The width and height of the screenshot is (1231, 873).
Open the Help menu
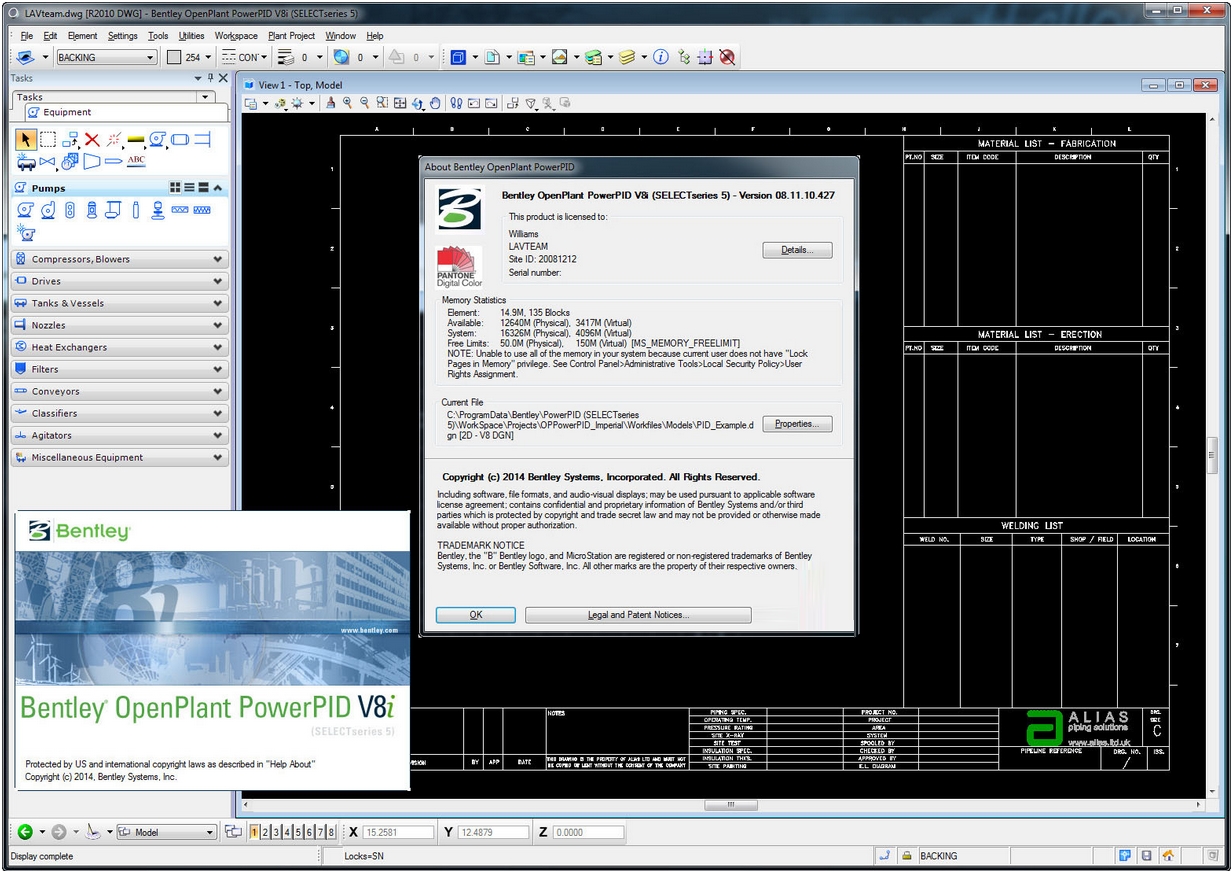[x=375, y=36]
